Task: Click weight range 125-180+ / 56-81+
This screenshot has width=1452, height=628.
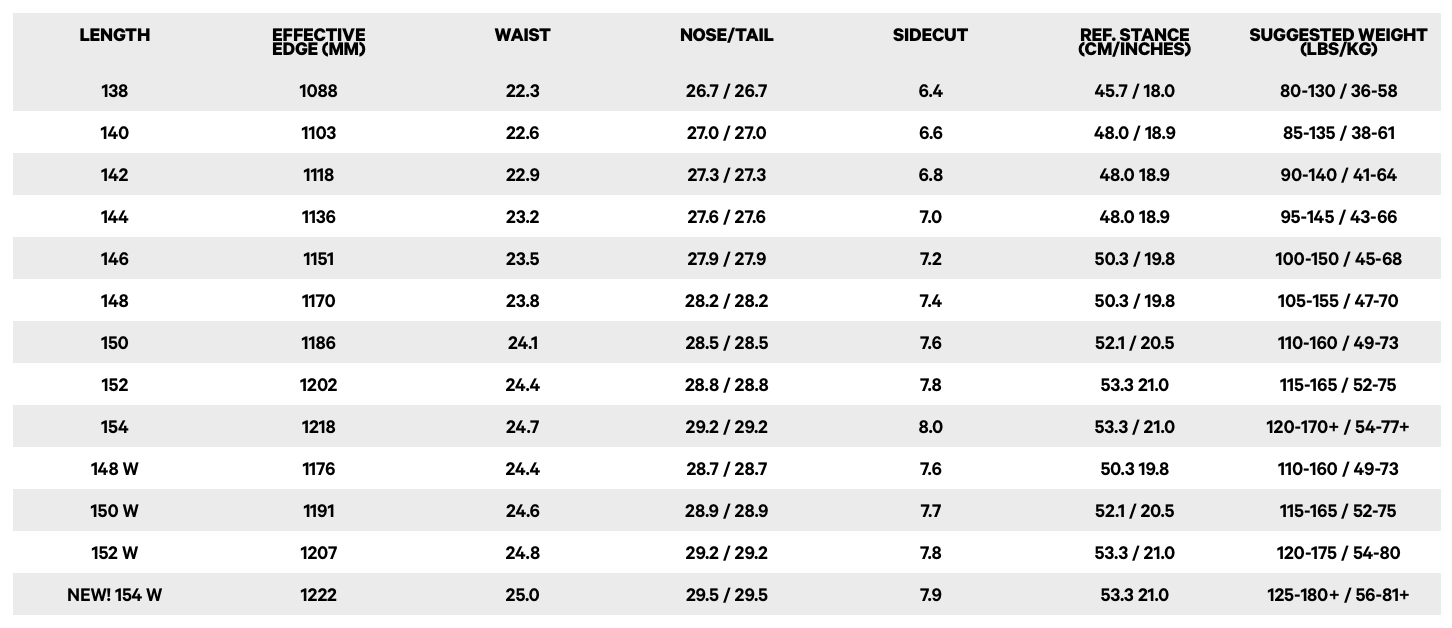Action: click(x=1338, y=595)
